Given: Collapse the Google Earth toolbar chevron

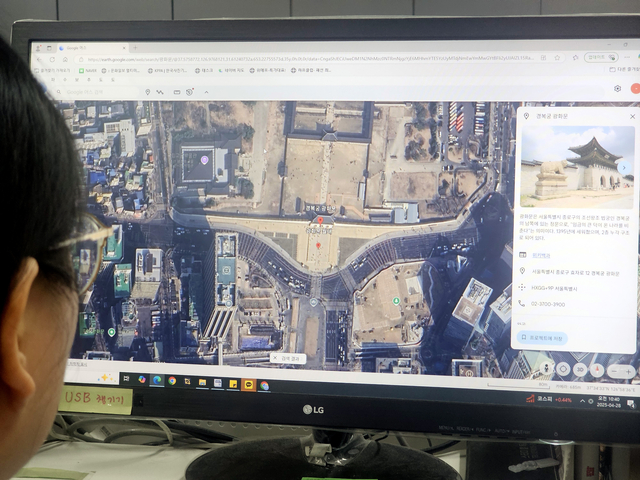Looking at the screenshot, I should [207, 92].
